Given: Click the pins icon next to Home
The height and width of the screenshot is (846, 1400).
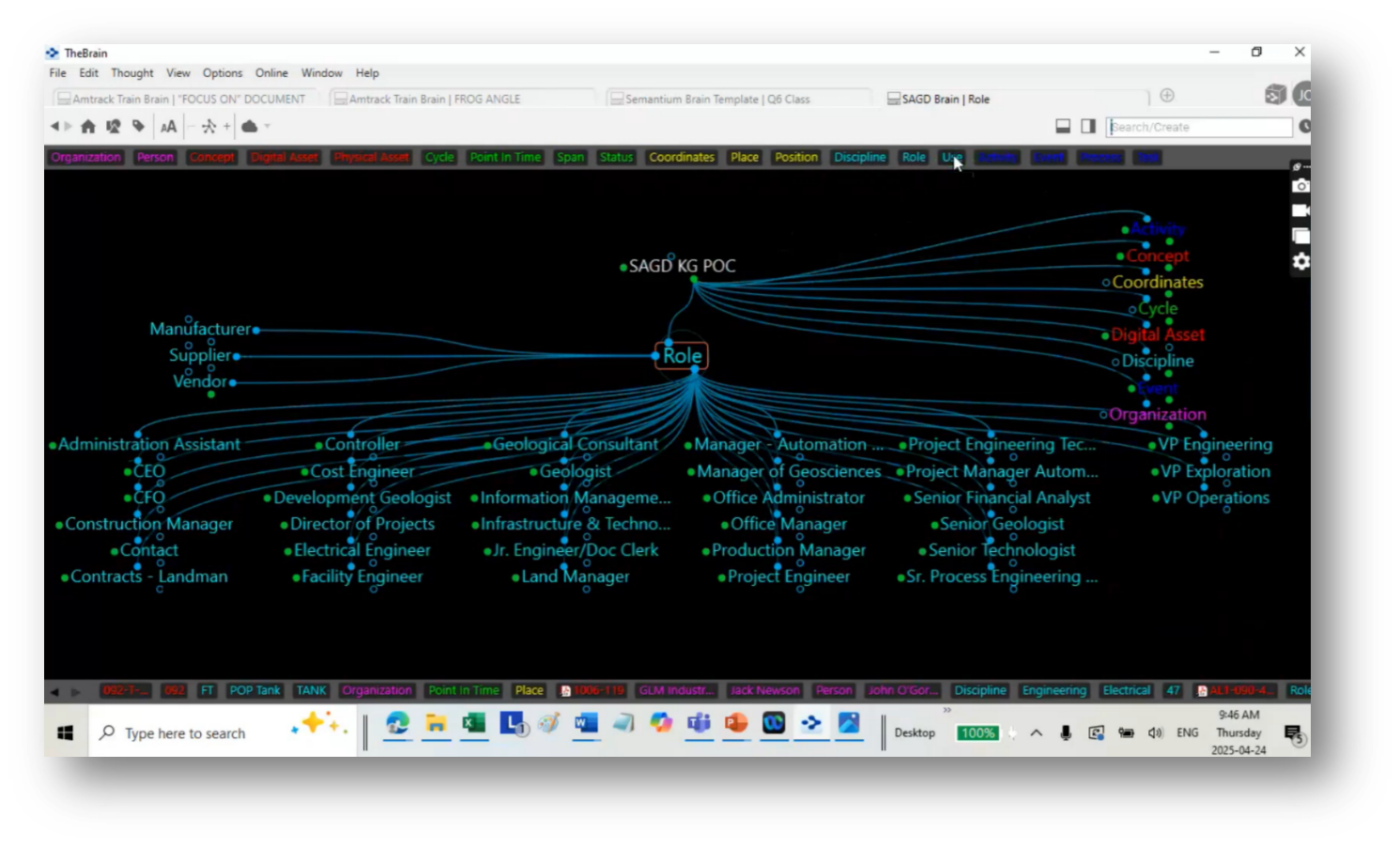Looking at the screenshot, I should (x=114, y=126).
